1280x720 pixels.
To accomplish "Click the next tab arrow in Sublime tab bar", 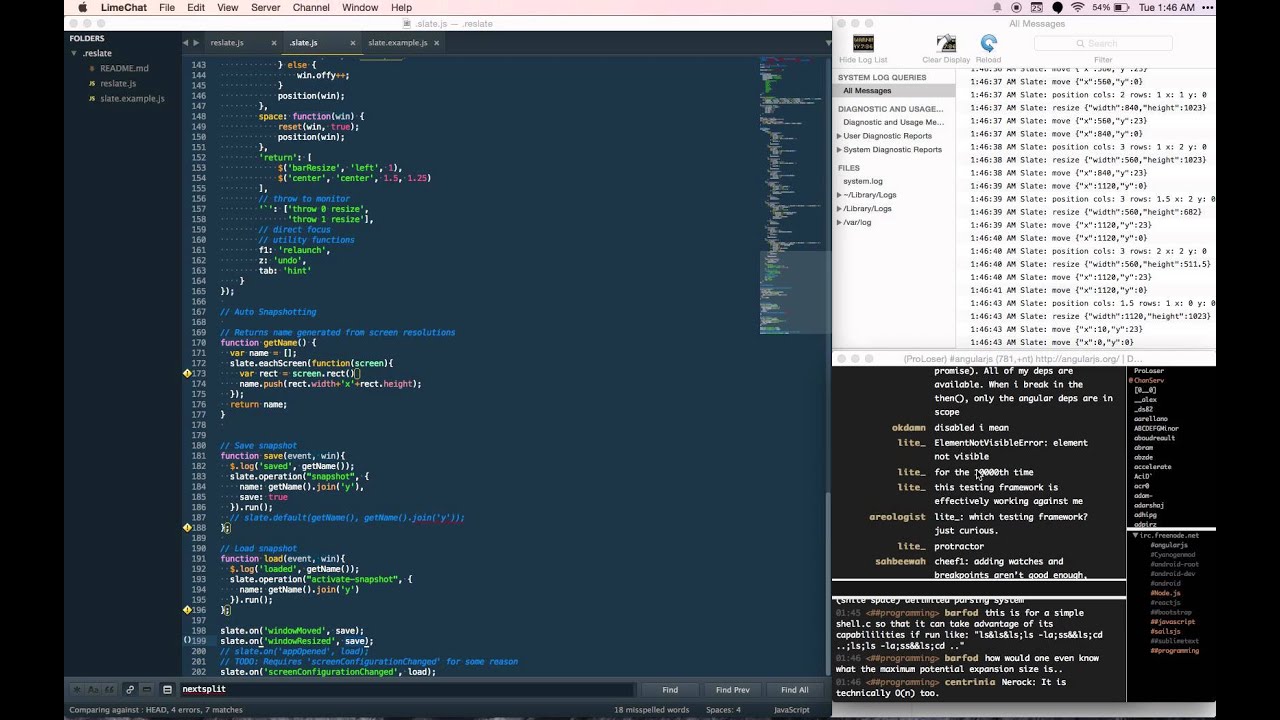I will [x=196, y=43].
